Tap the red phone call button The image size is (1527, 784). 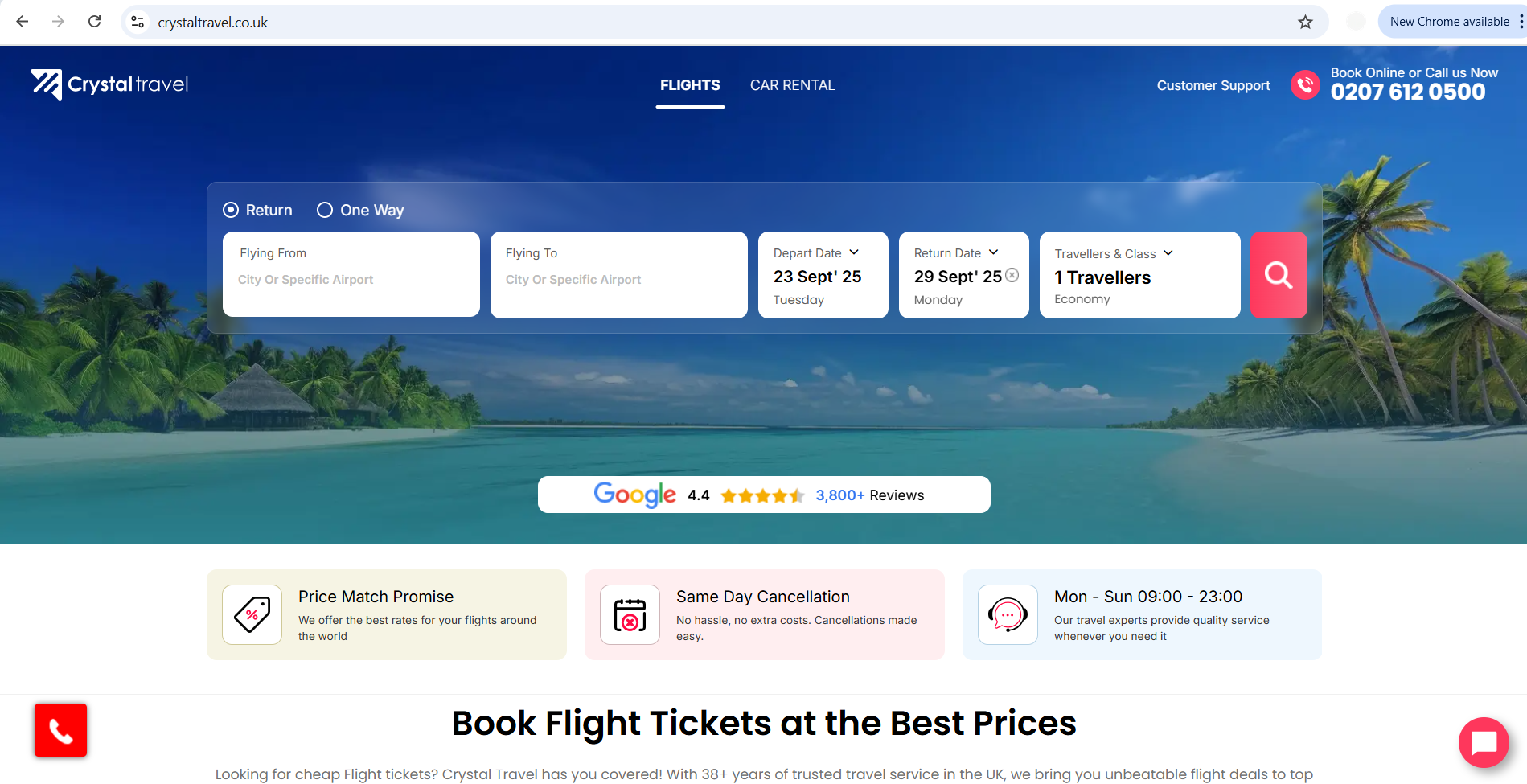tap(60, 730)
